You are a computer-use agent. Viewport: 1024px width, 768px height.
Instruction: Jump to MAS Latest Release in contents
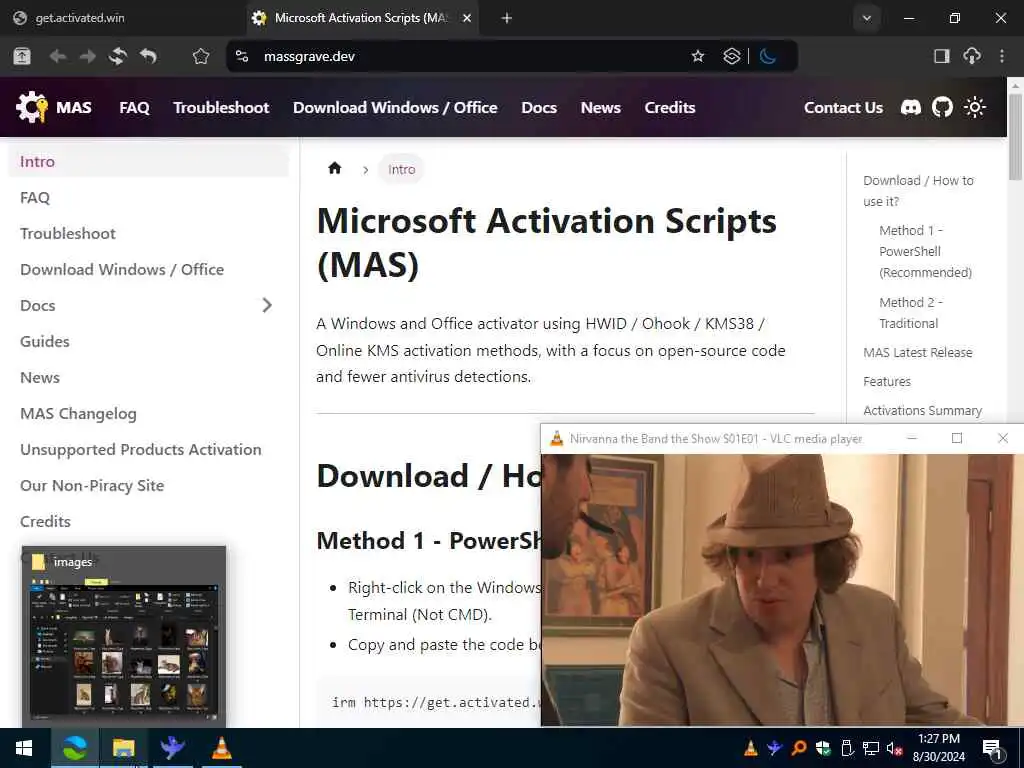click(x=918, y=352)
